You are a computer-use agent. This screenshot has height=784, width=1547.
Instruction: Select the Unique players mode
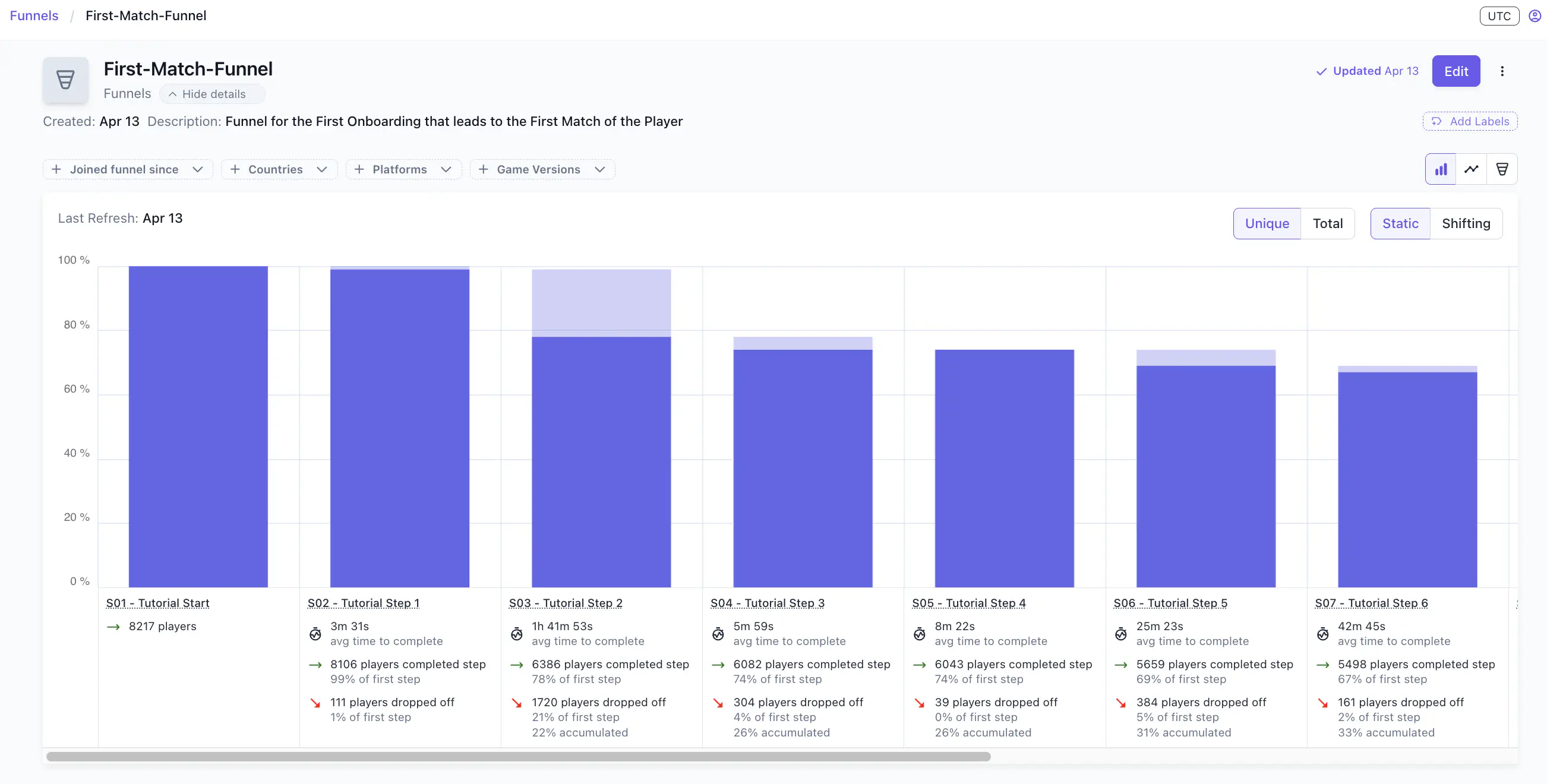tap(1267, 223)
